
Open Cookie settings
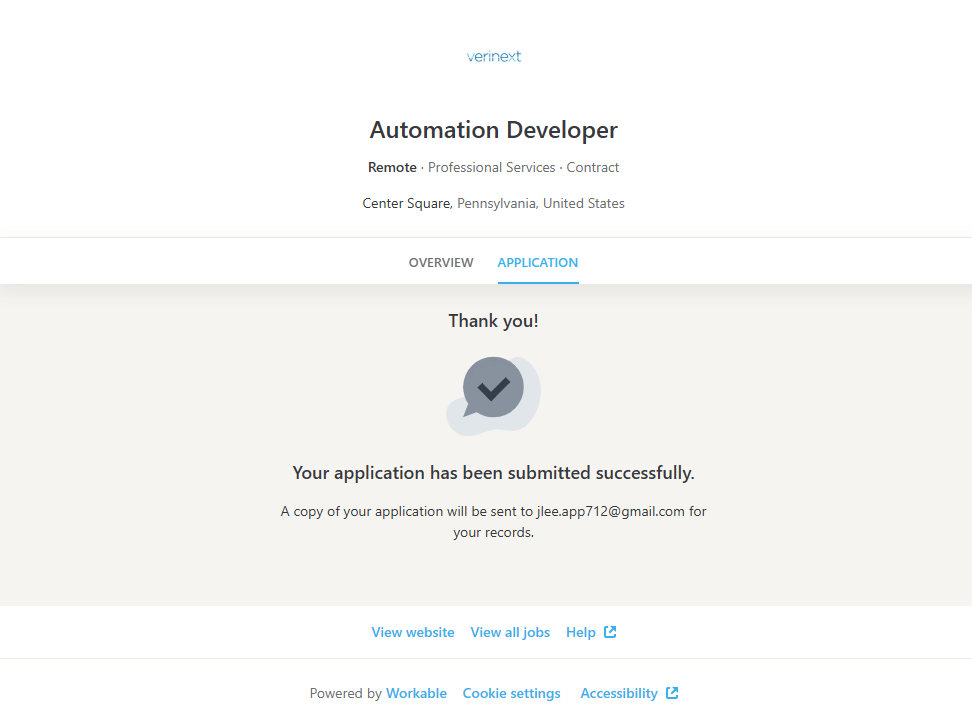pos(511,693)
